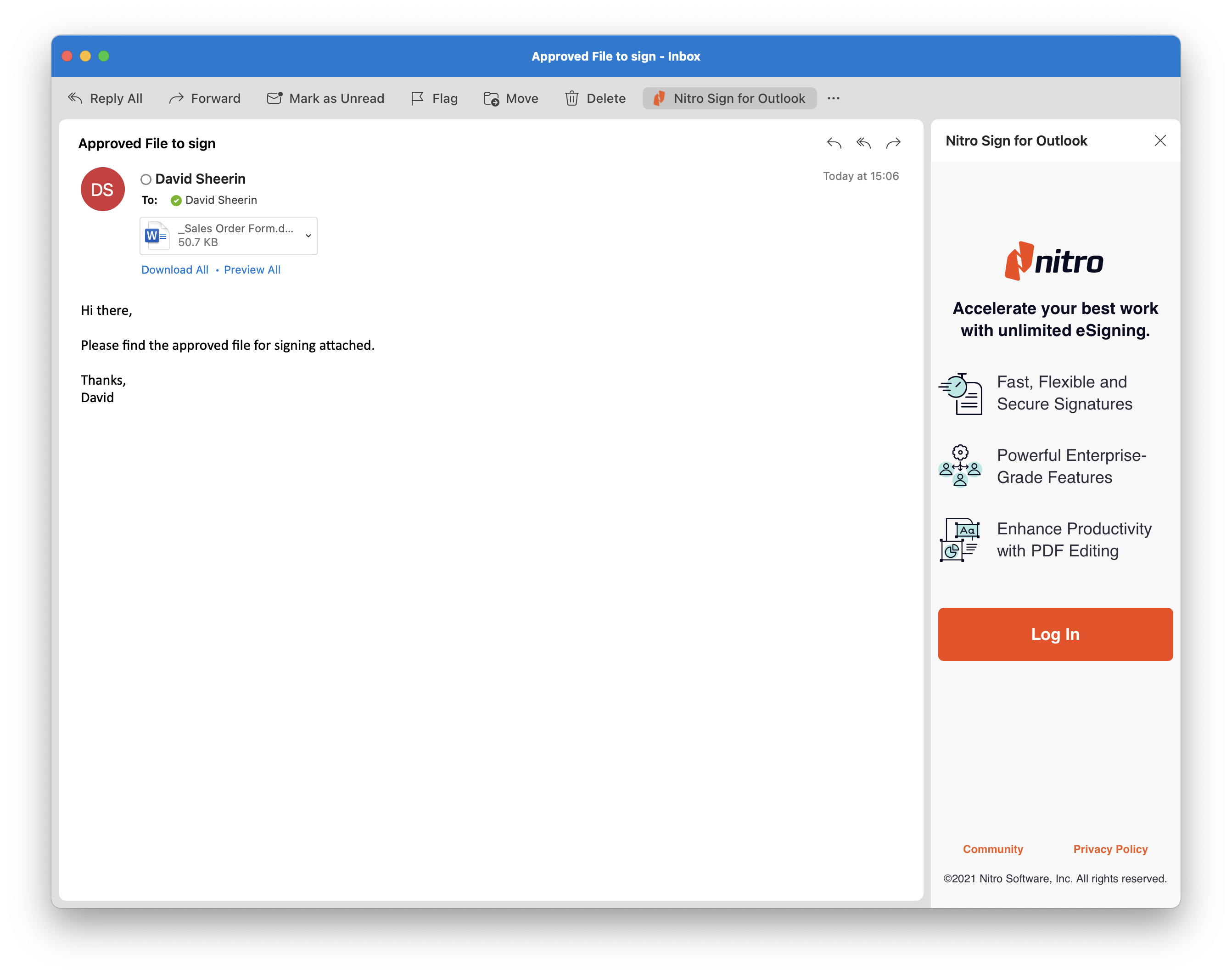The image size is (1232, 976).
Task: Mark the email as Unread
Action: [274, 98]
